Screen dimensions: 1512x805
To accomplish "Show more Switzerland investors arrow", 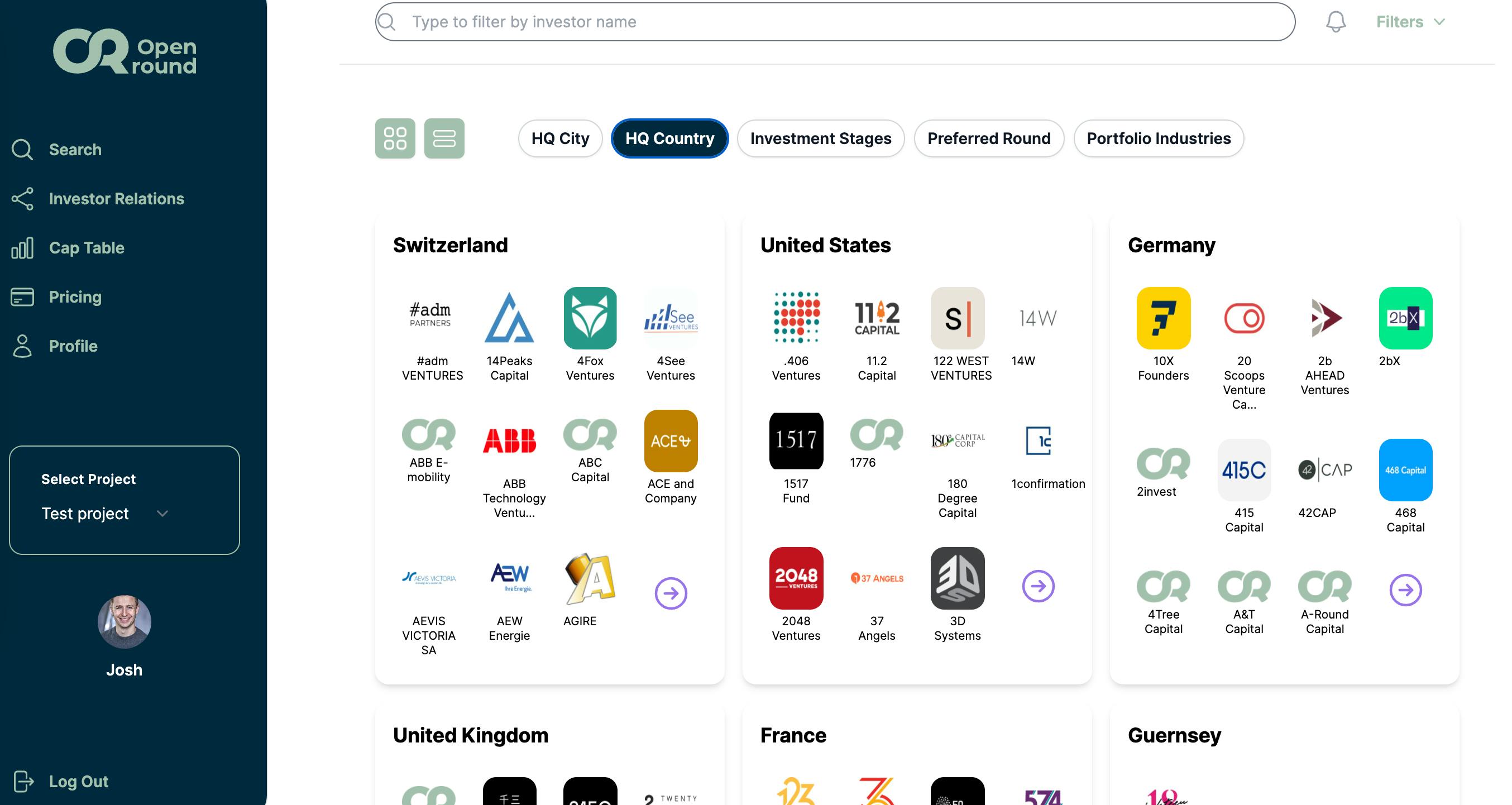I will 671,593.
